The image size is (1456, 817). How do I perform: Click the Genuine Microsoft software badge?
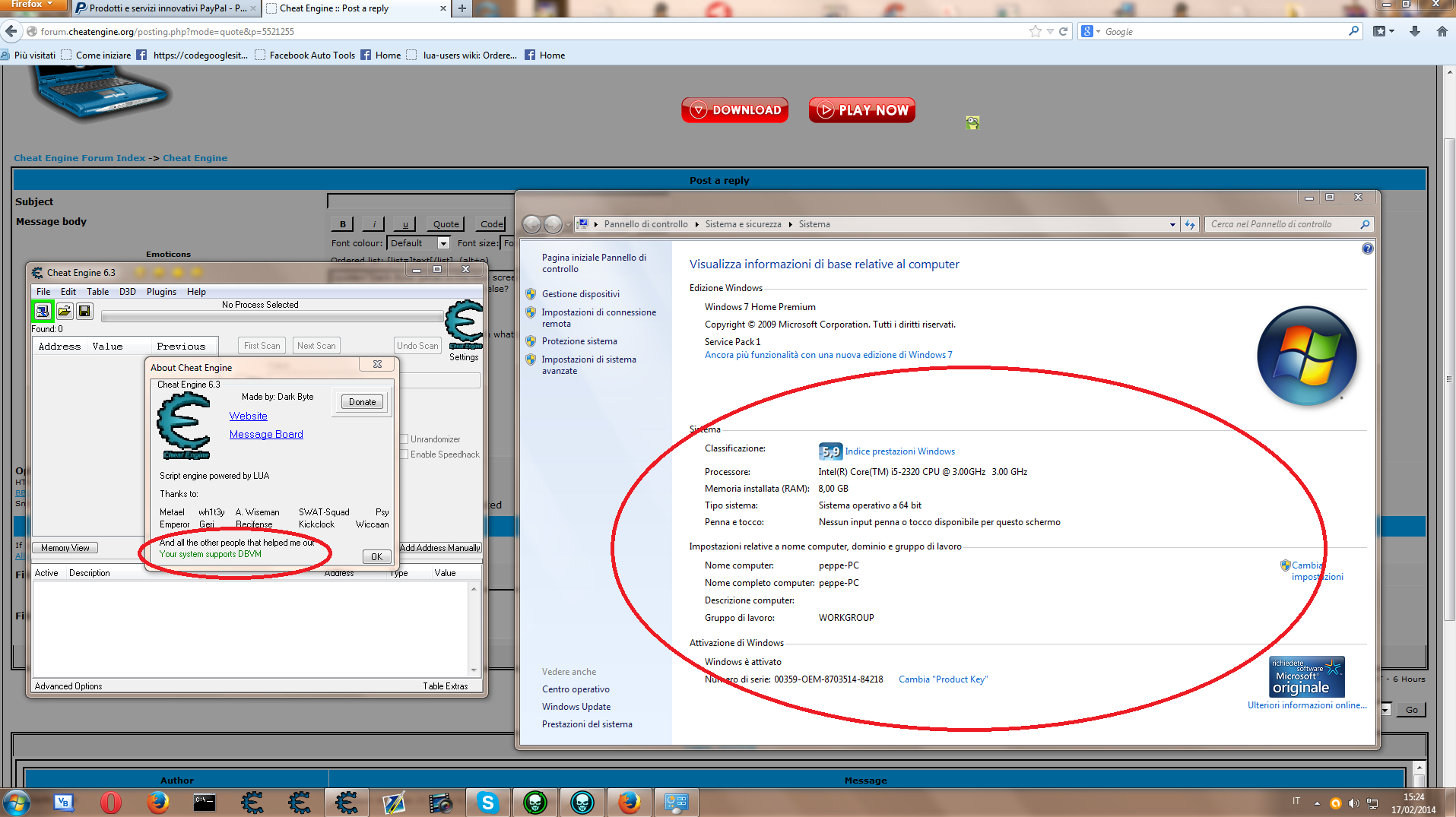[x=1307, y=676]
